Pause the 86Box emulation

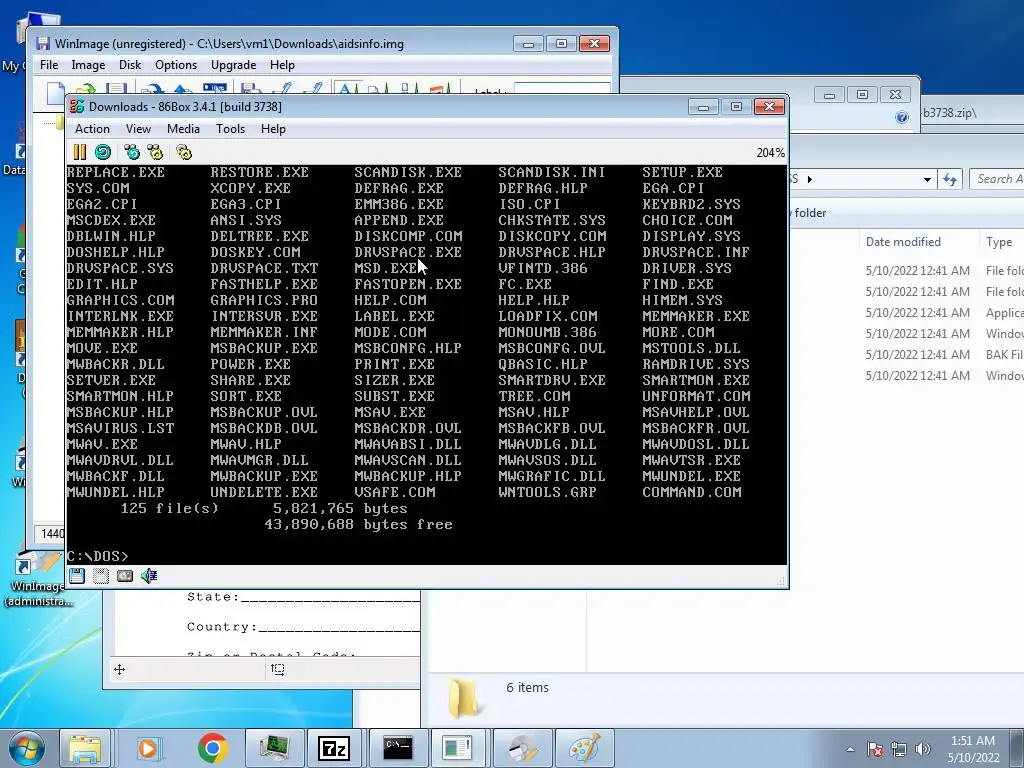click(80, 152)
